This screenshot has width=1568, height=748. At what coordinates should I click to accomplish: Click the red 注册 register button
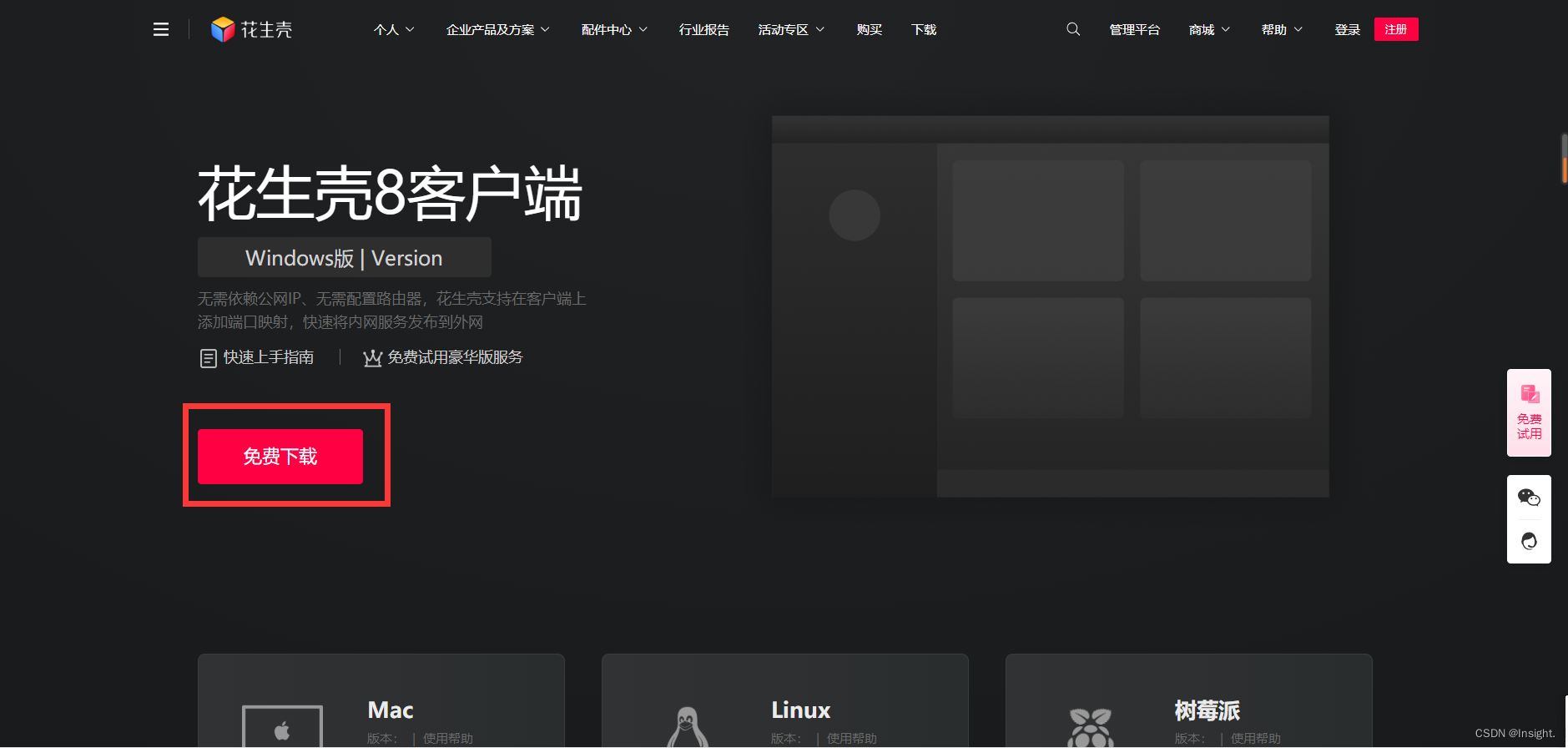pyautogui.click(x=1396, y=29)
